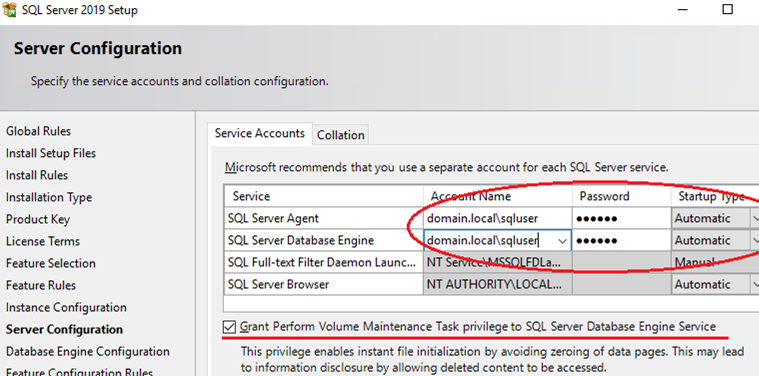The width and height of the screenshot is (759, 376).
Task: Open startup type dropdown for SQL Server Database Engine
Action: tap(754, 241)
